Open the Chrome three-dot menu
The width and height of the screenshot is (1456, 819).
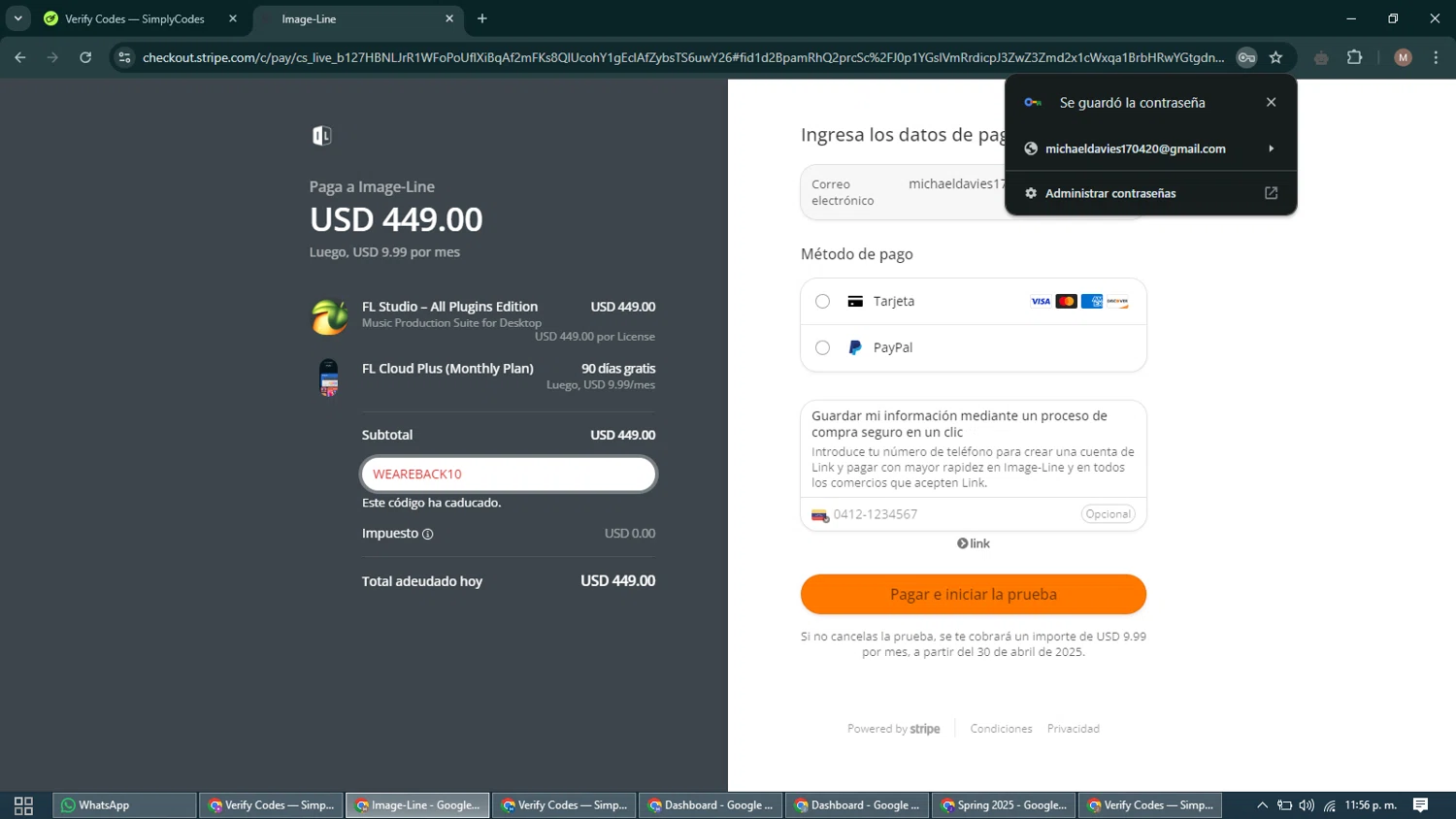(x=1436, y=57)
